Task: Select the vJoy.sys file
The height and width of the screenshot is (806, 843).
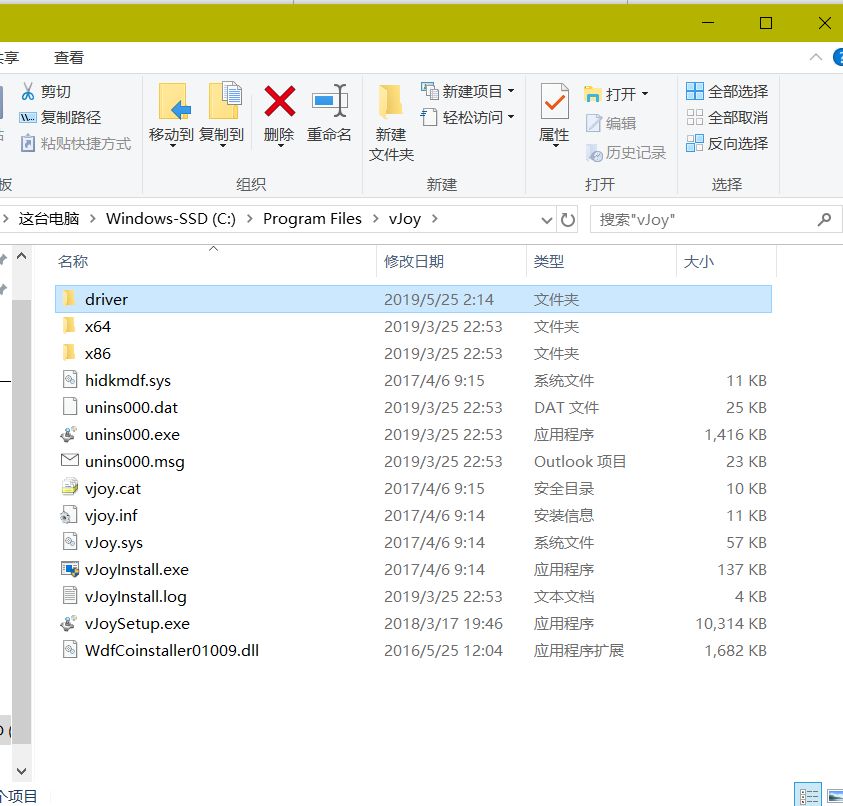Action: [413, 543]
